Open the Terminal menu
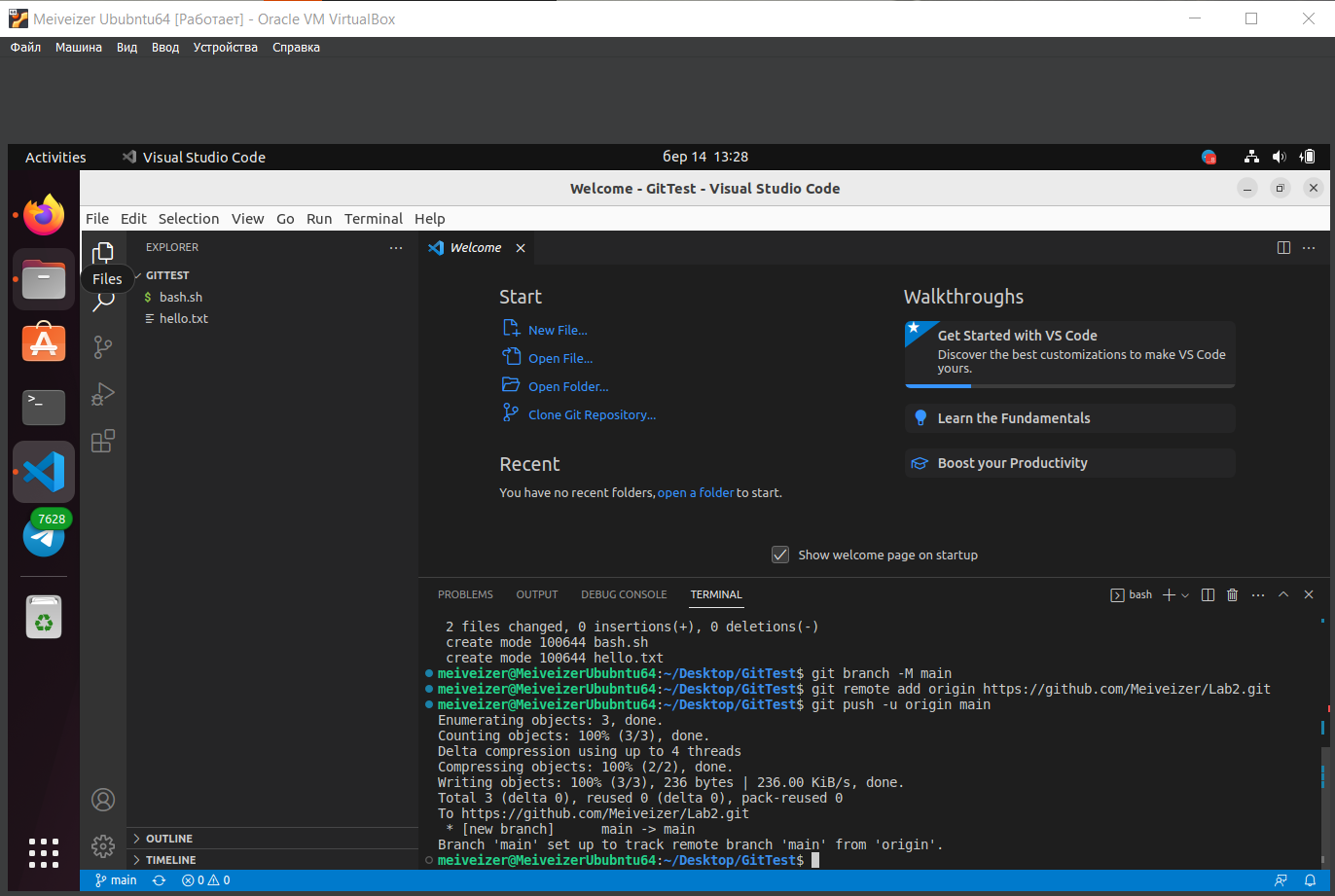 [374, 218]
